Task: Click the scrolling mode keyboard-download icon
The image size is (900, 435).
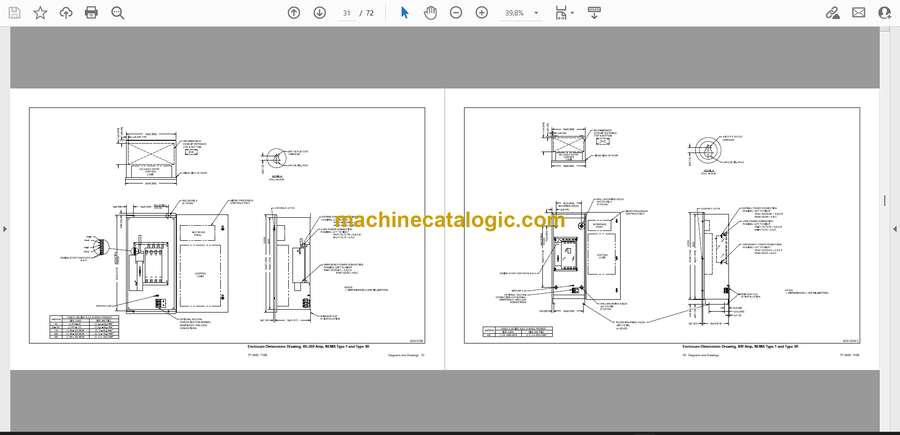Action: coord(594,13)
